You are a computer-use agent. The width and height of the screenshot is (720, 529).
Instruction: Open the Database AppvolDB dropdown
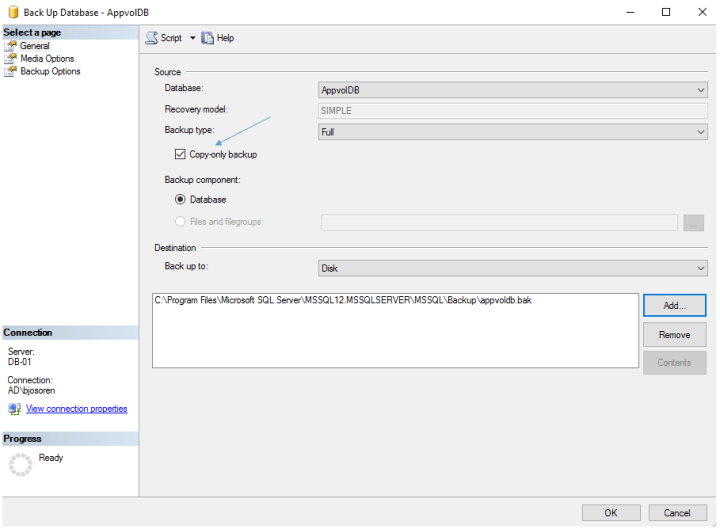(x=513, y=90)
